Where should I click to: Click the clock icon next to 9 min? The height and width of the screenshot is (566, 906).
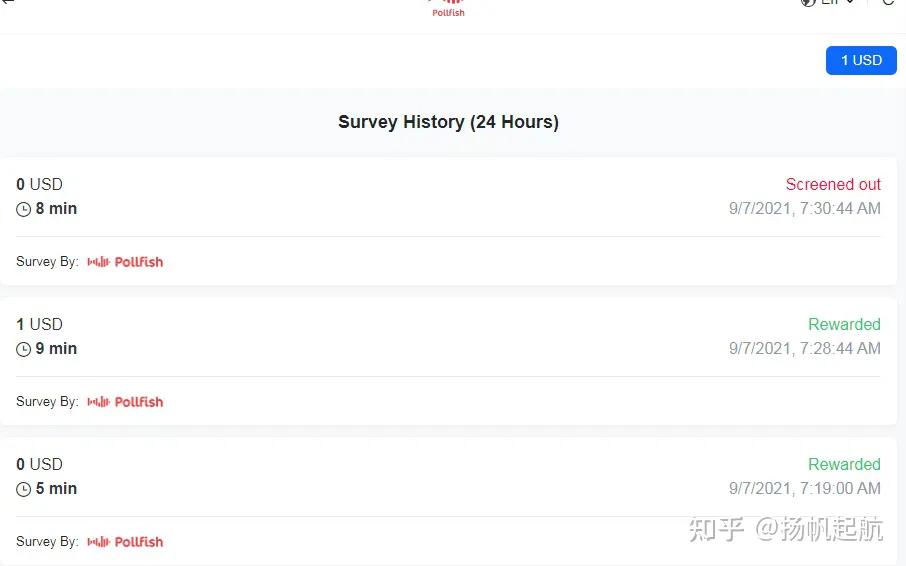click(23, 349)
